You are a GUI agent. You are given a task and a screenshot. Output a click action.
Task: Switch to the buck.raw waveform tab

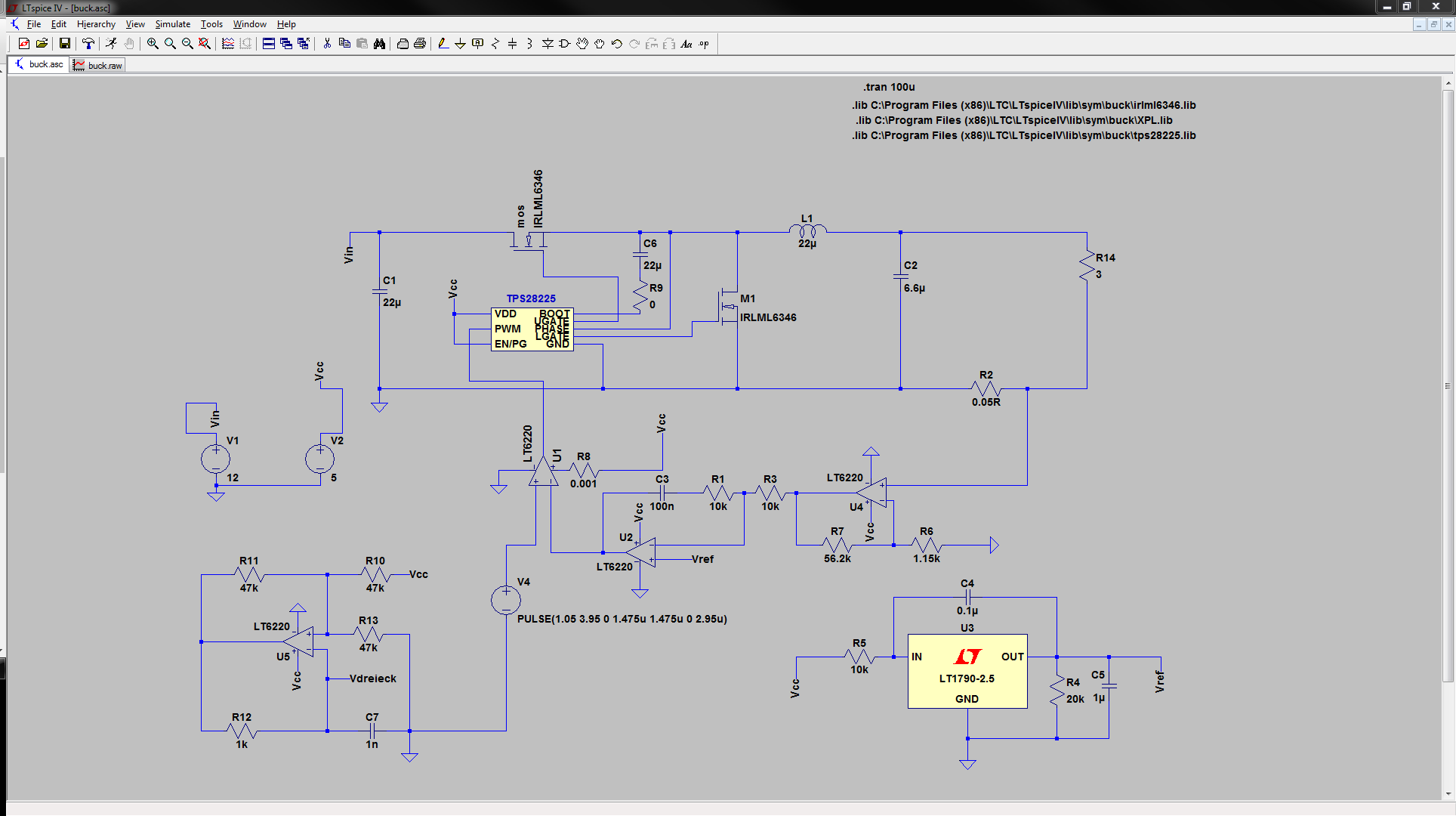(97, 66)
